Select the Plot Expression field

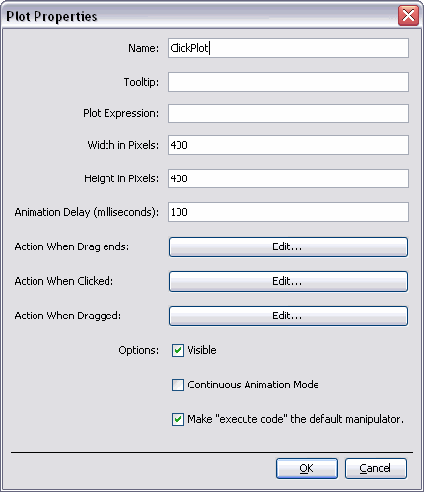click(288, 113)
